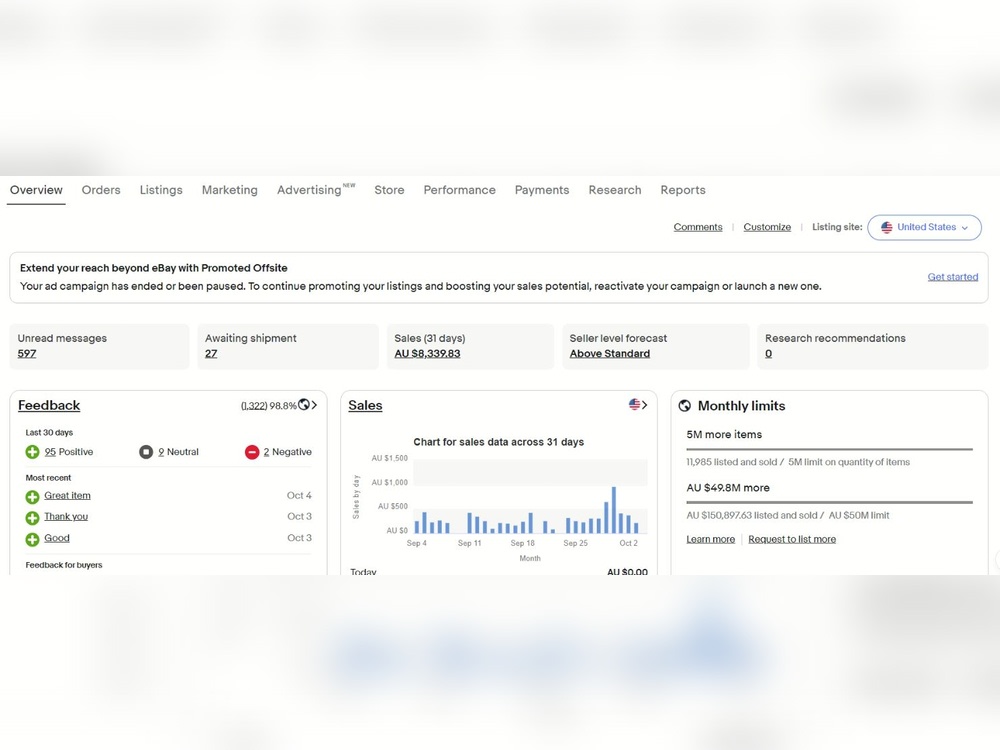Click the grey neutral feedback icon
Image resolution: width=1000 pixels, height=750 pixels.
146,452
